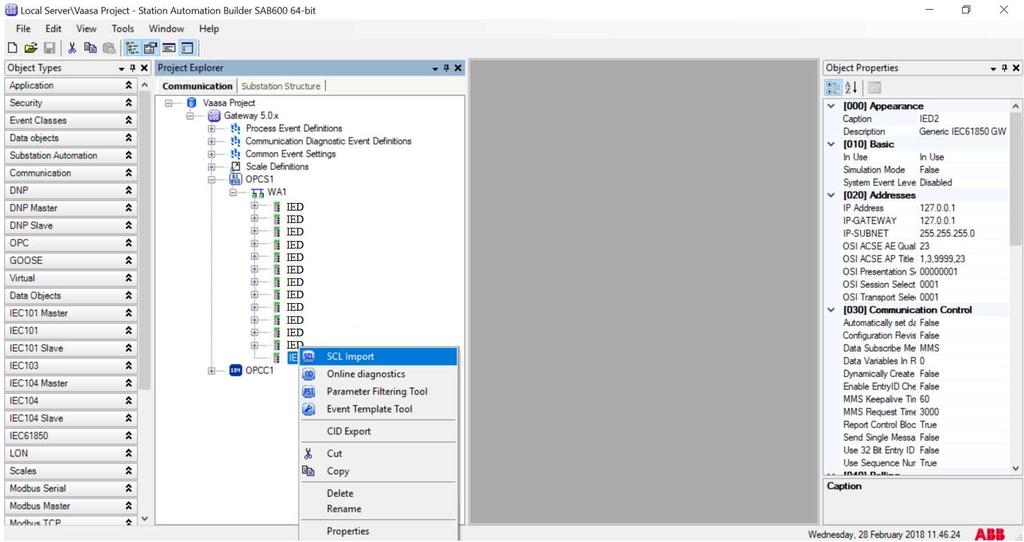Click the Alphabetical sort icon in Object Properties
Screen dimensions: 1024x542
851,88
